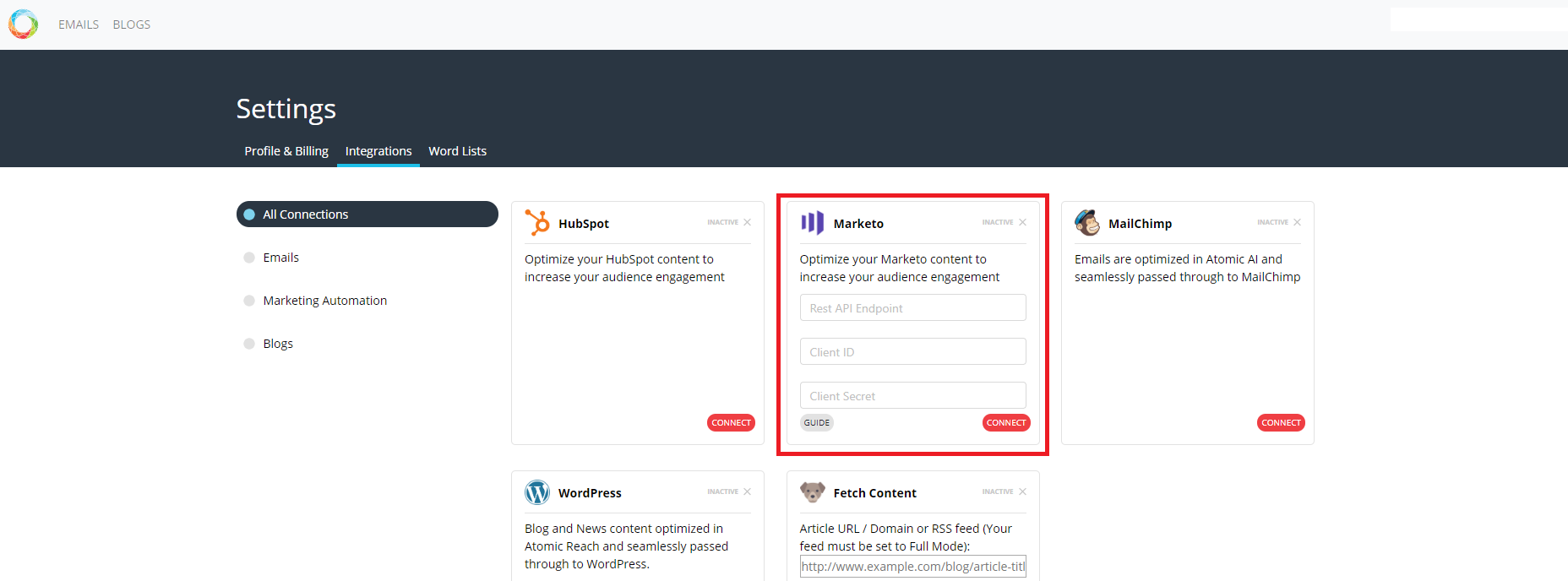Click the 'Optimize your HubSpot content' description
This screenshot has height=581, width=1568.
(x=624, y=268)
